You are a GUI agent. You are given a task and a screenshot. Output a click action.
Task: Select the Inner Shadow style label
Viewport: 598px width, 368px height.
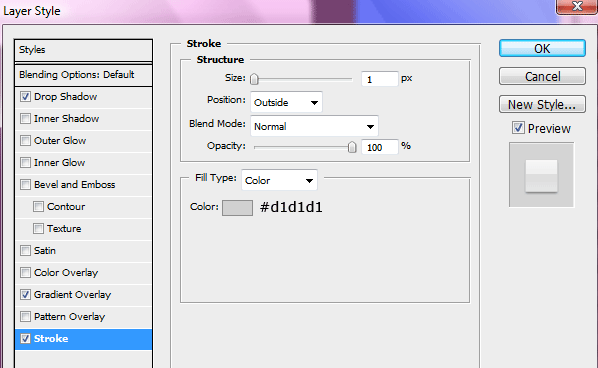66,119
